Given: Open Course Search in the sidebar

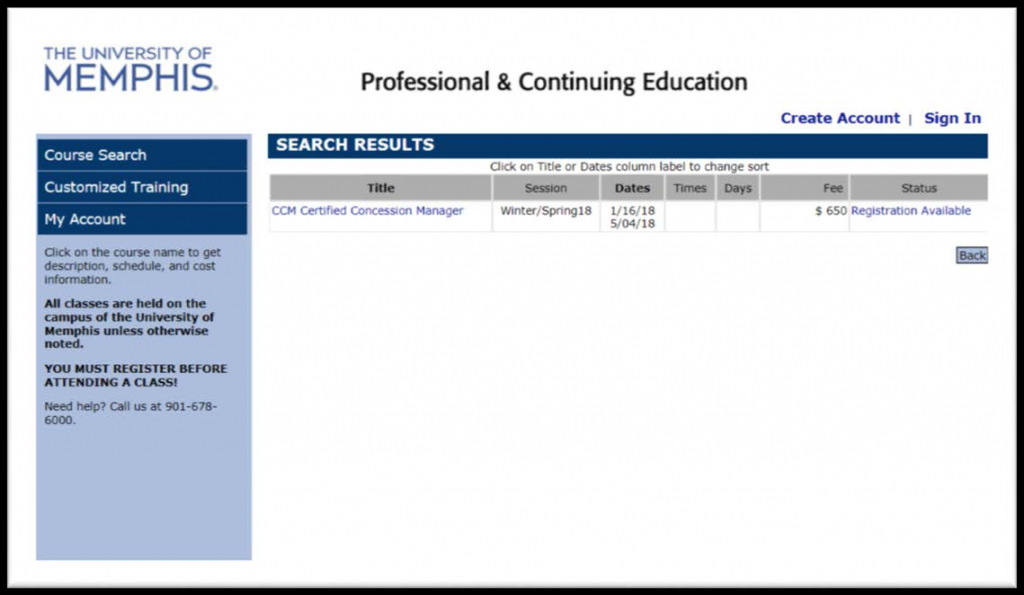Looking at the screenshot, I should [x=96, y=155].
